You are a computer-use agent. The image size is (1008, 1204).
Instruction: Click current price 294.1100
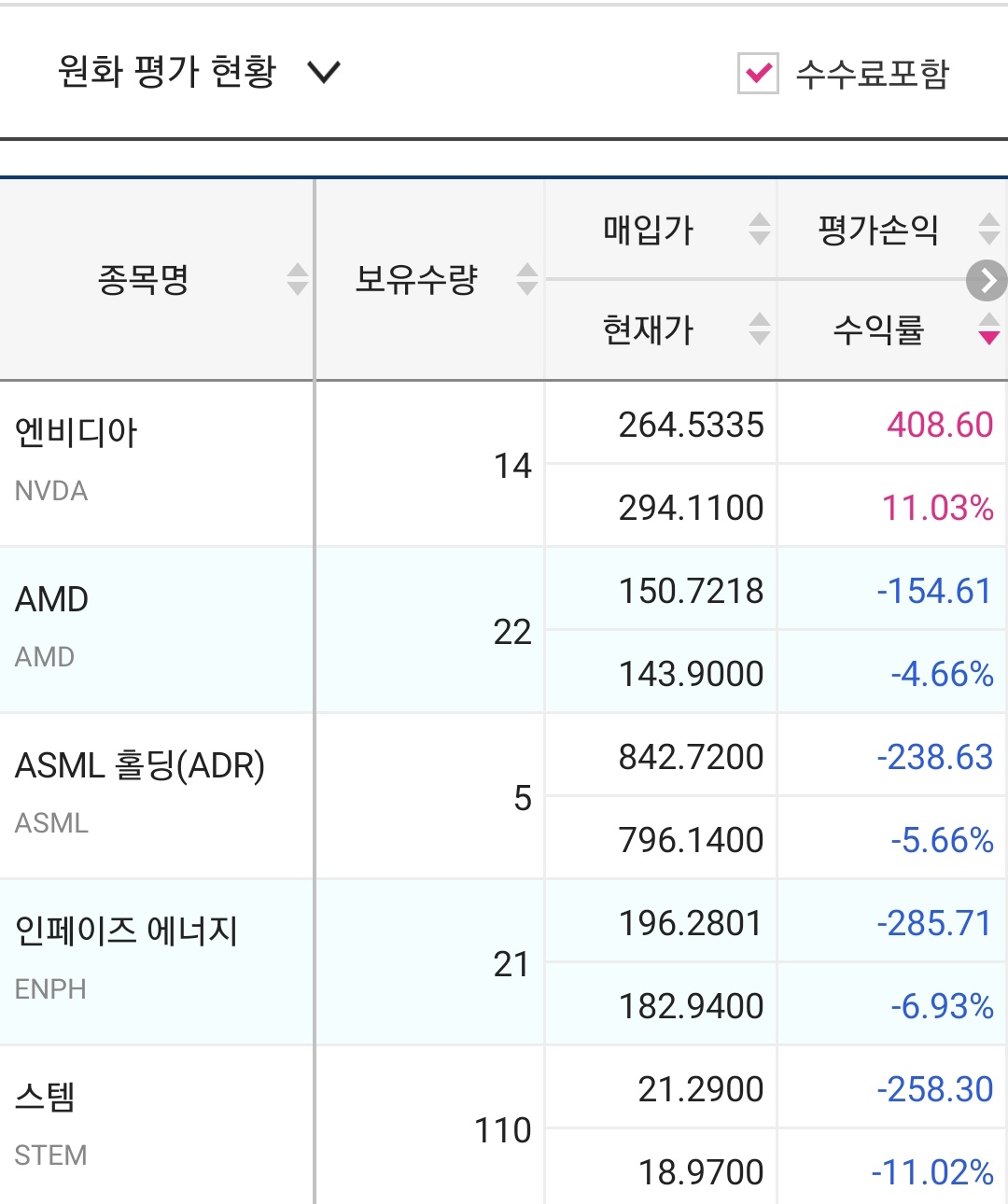click(x=692, y=508)
